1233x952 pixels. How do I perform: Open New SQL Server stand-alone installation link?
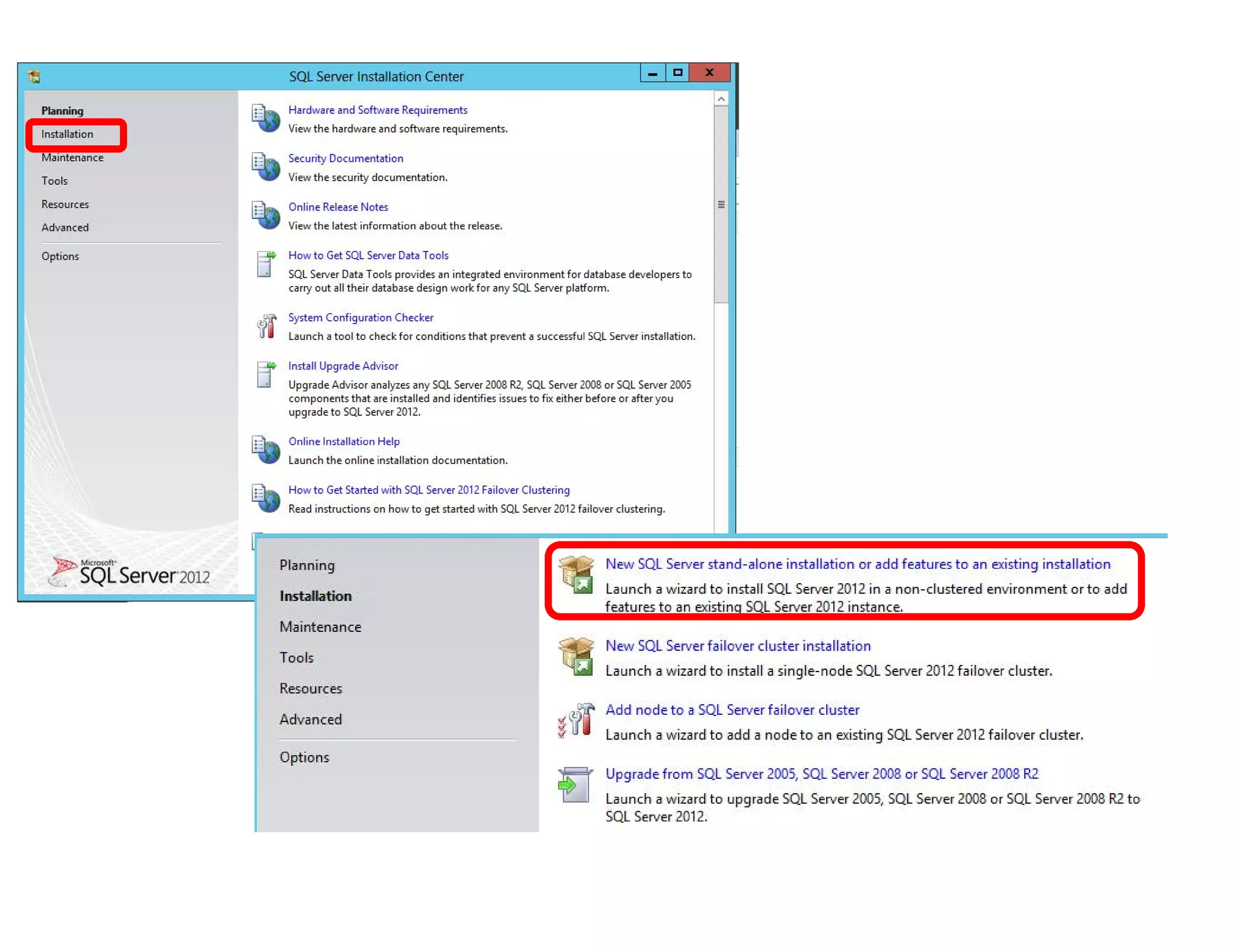858,564
